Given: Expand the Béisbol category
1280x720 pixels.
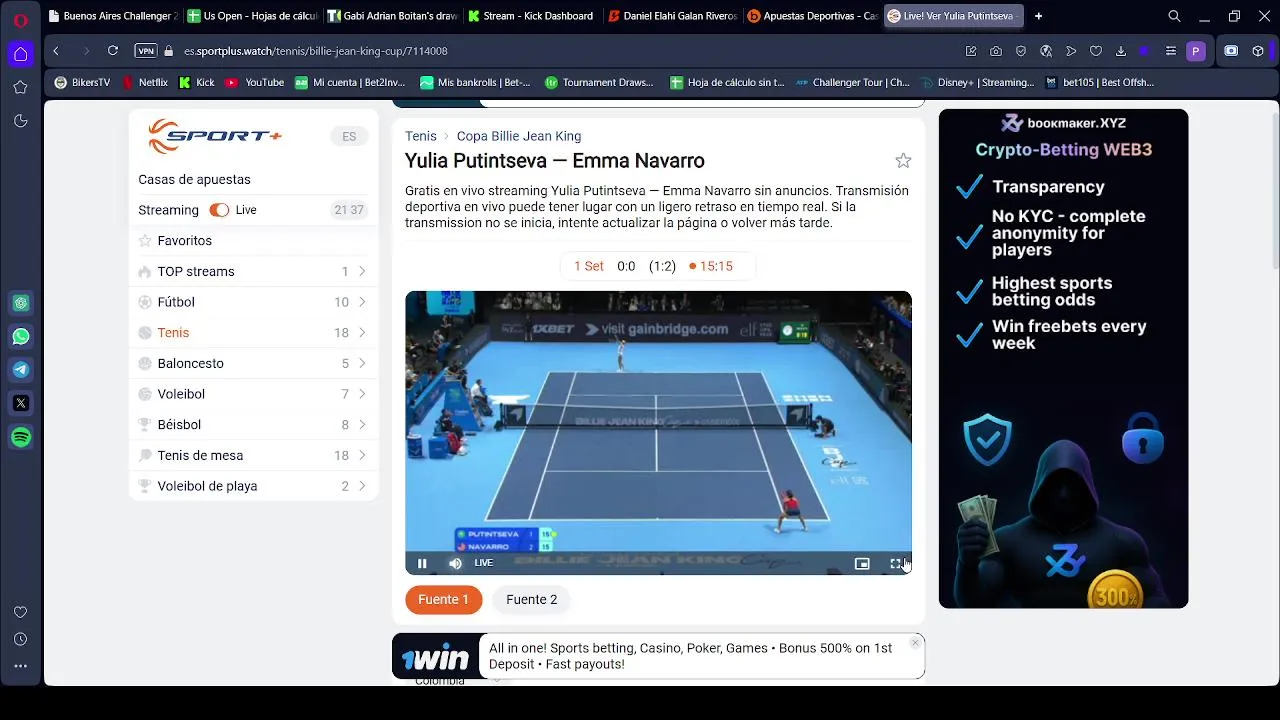Looking at the screenshot, I should (x=254, y=425).
